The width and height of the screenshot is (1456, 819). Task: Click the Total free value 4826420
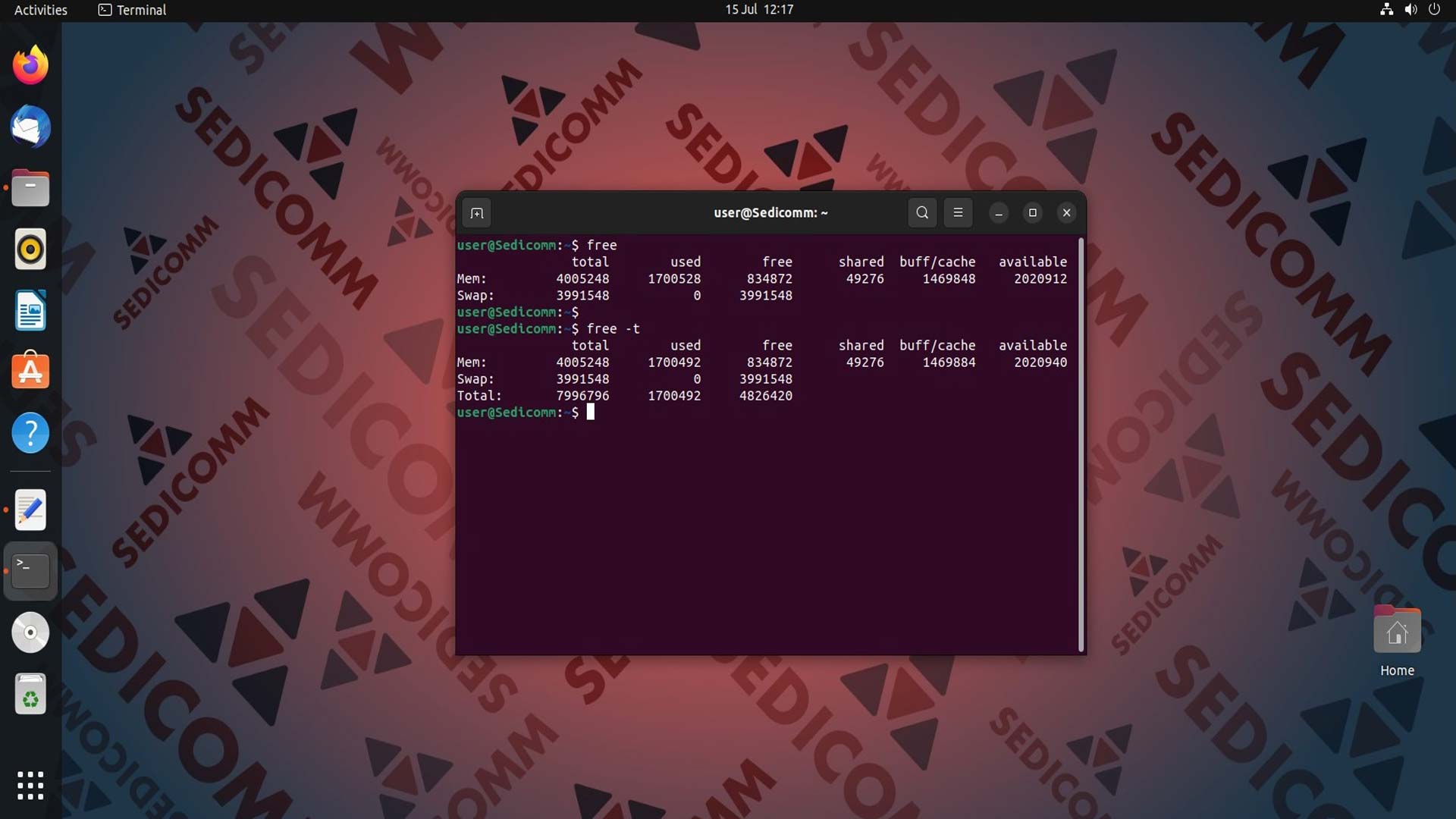click(x=766, y=396)
